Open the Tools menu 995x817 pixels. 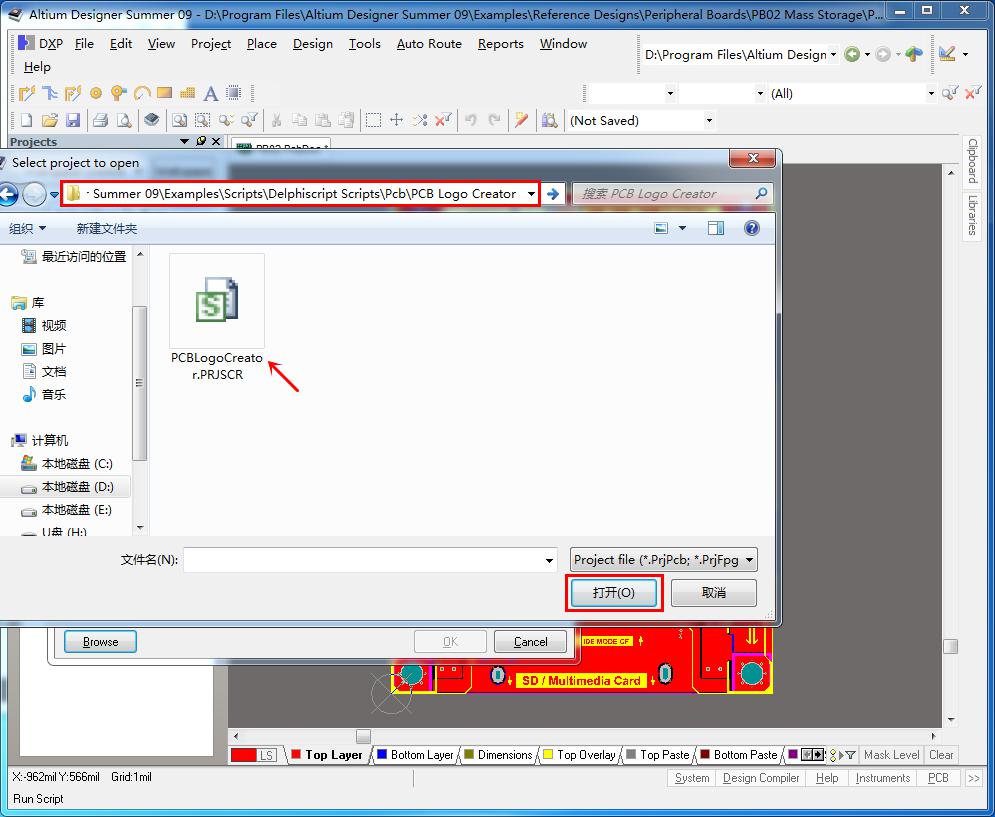365,43
